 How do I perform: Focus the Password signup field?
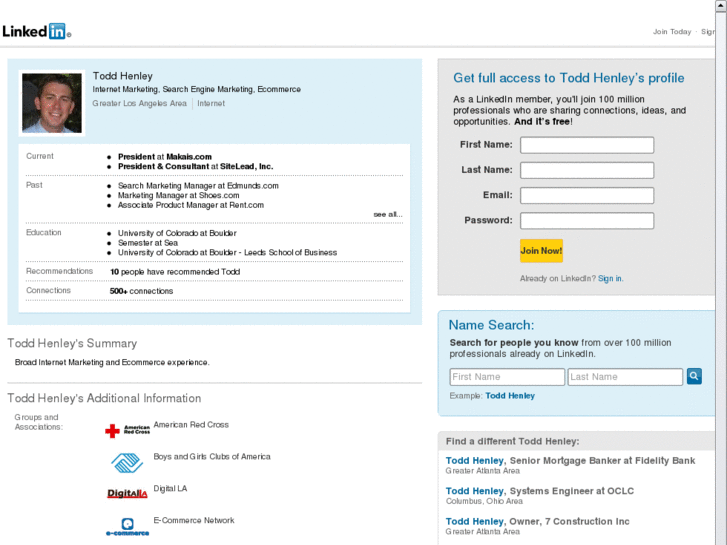click(587, 220)
